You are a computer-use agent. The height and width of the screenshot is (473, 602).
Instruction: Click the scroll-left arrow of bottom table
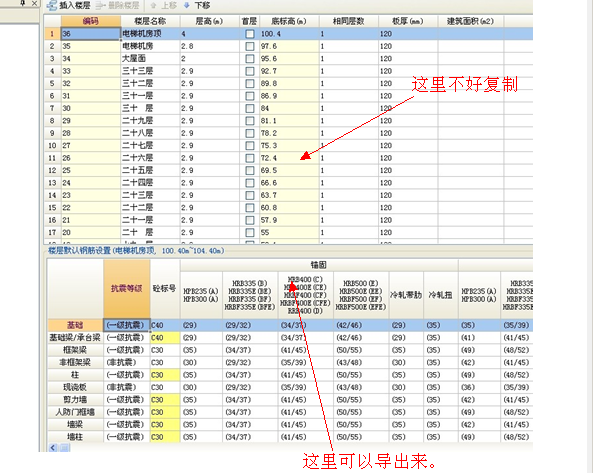53,448
